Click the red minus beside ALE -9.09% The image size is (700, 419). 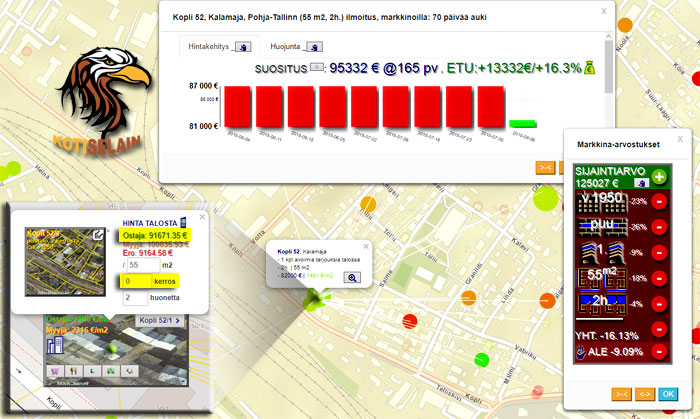coord(659,352)
